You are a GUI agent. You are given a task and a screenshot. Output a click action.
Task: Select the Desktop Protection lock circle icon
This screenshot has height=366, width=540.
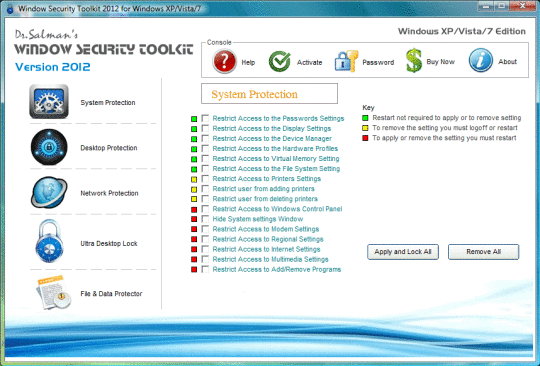pyautogui.click(x=49, y=147)
